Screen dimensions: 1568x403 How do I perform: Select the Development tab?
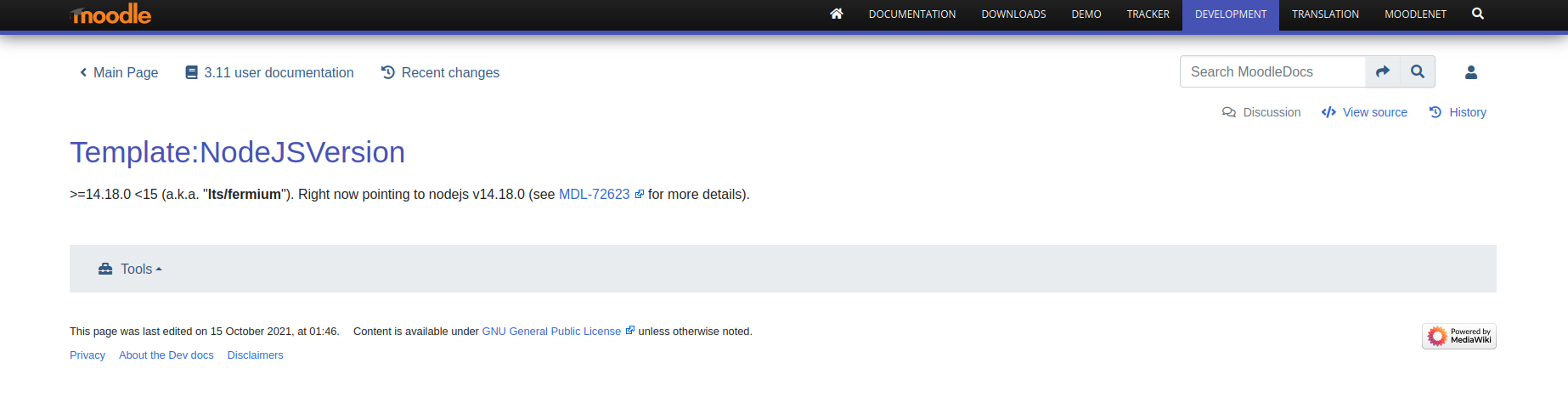click(x=1231, y=14)
